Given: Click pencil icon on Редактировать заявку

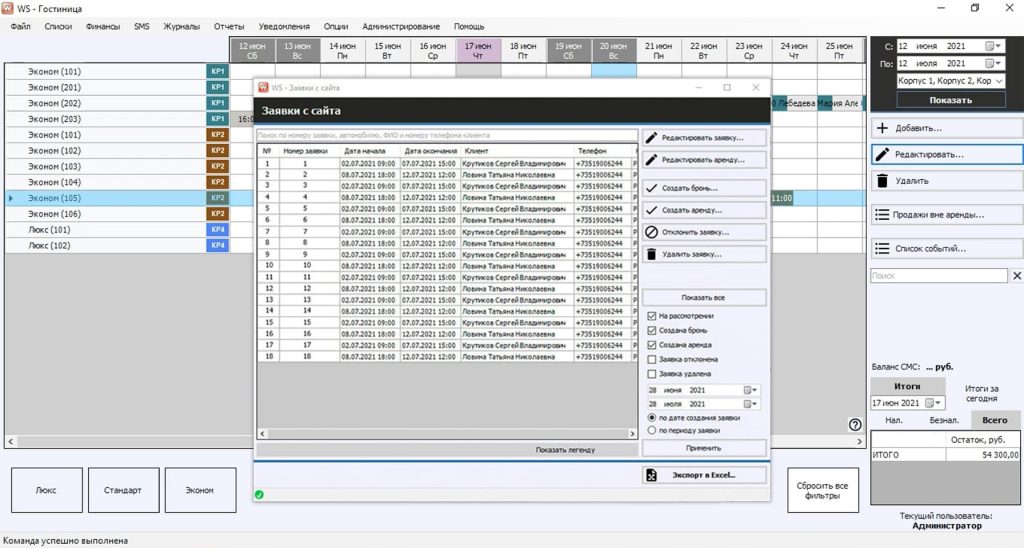Looking at the screenshot, I should [651, 138].
